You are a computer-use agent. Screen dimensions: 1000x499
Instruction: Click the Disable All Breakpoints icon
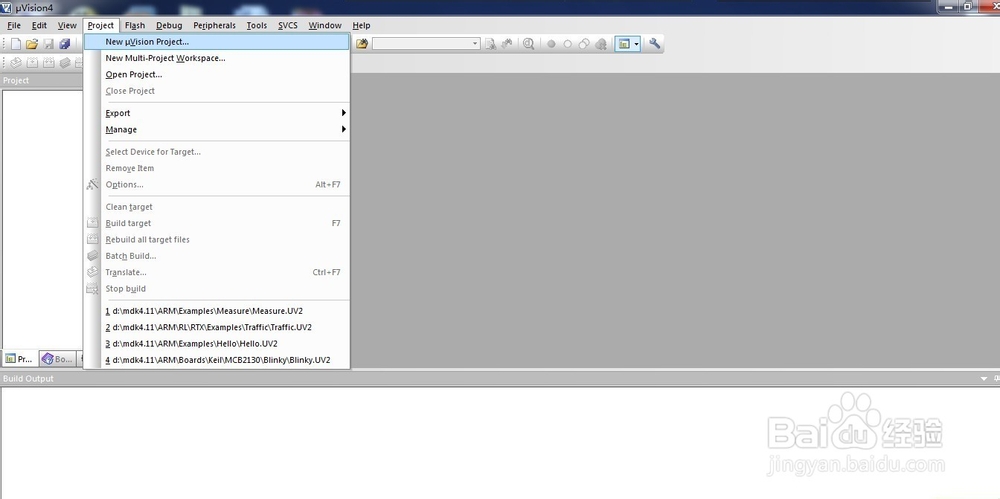pyautogui.click(x=584, y=44)
